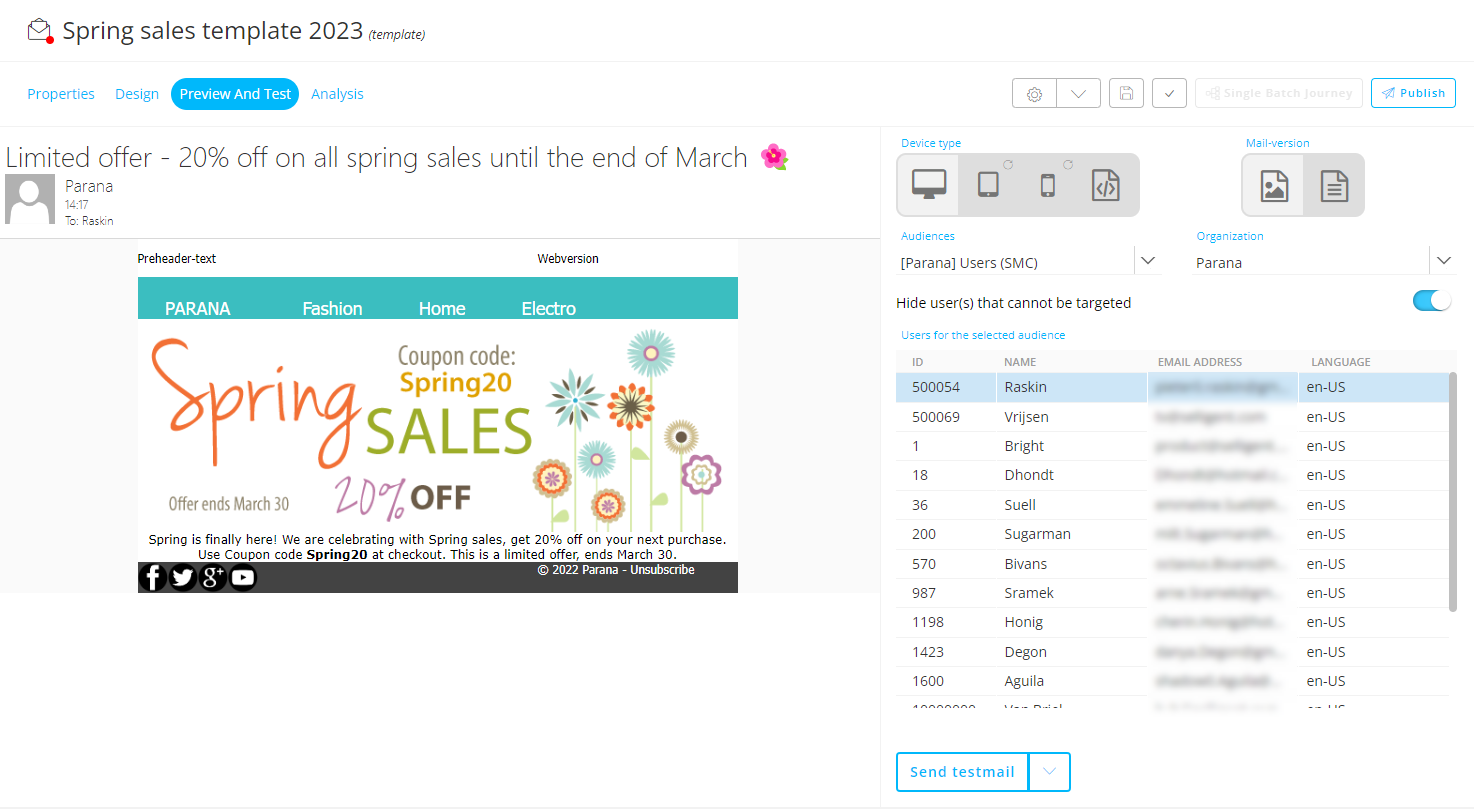The image size is (1474, 812).
Task: Open the Analysis tab
Action: [337, 94]
